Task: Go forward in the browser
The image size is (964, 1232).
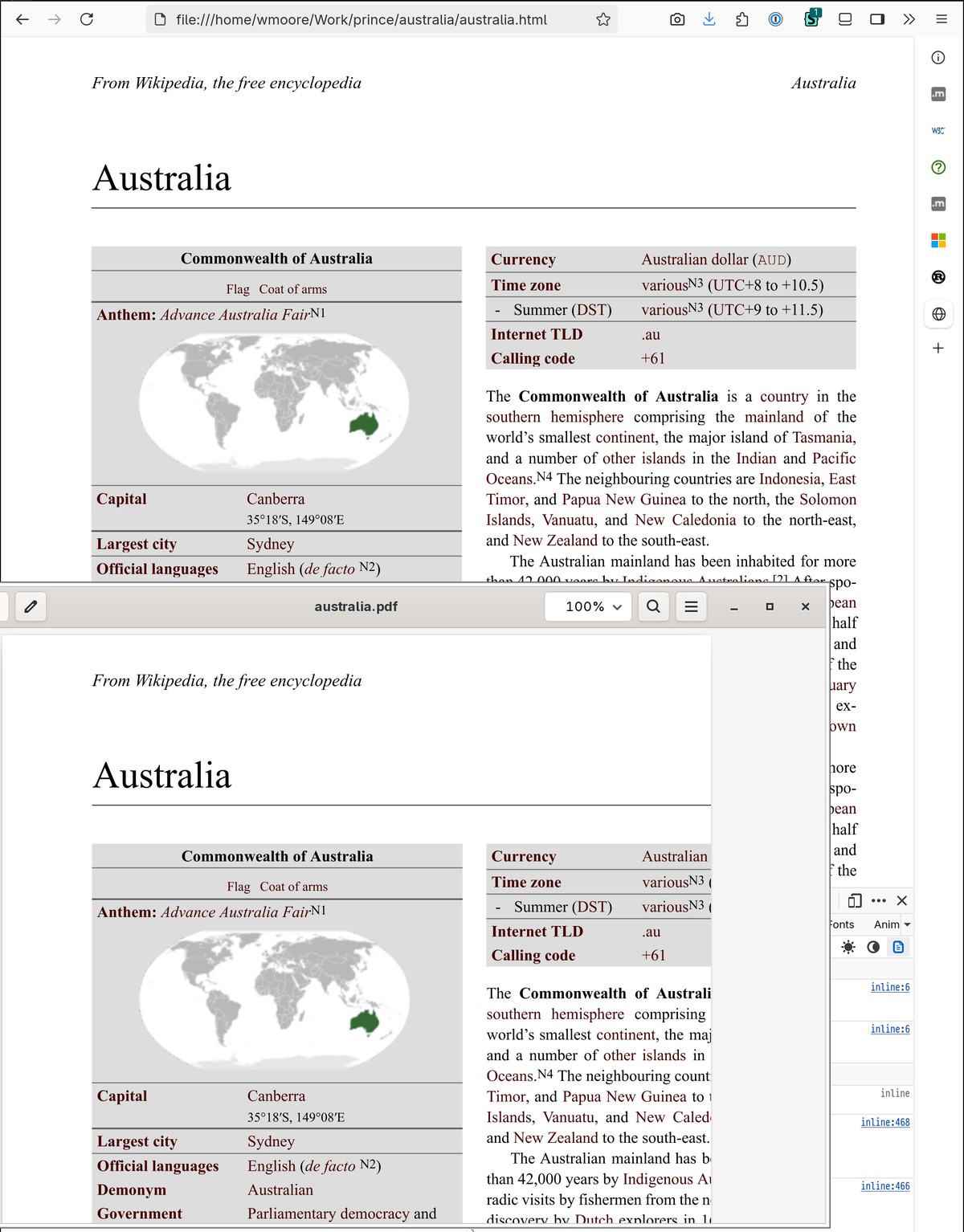Action: point(55,19)
